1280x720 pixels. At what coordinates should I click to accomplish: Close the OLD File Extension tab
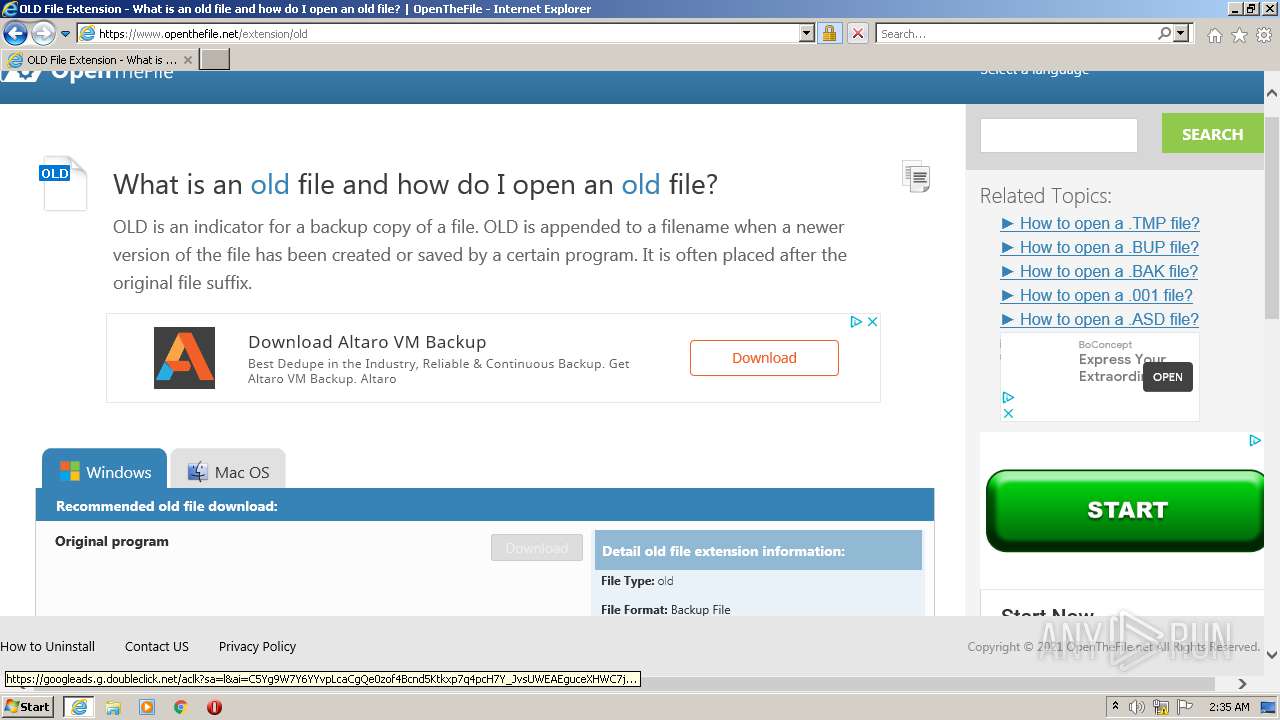click(187, 60)
